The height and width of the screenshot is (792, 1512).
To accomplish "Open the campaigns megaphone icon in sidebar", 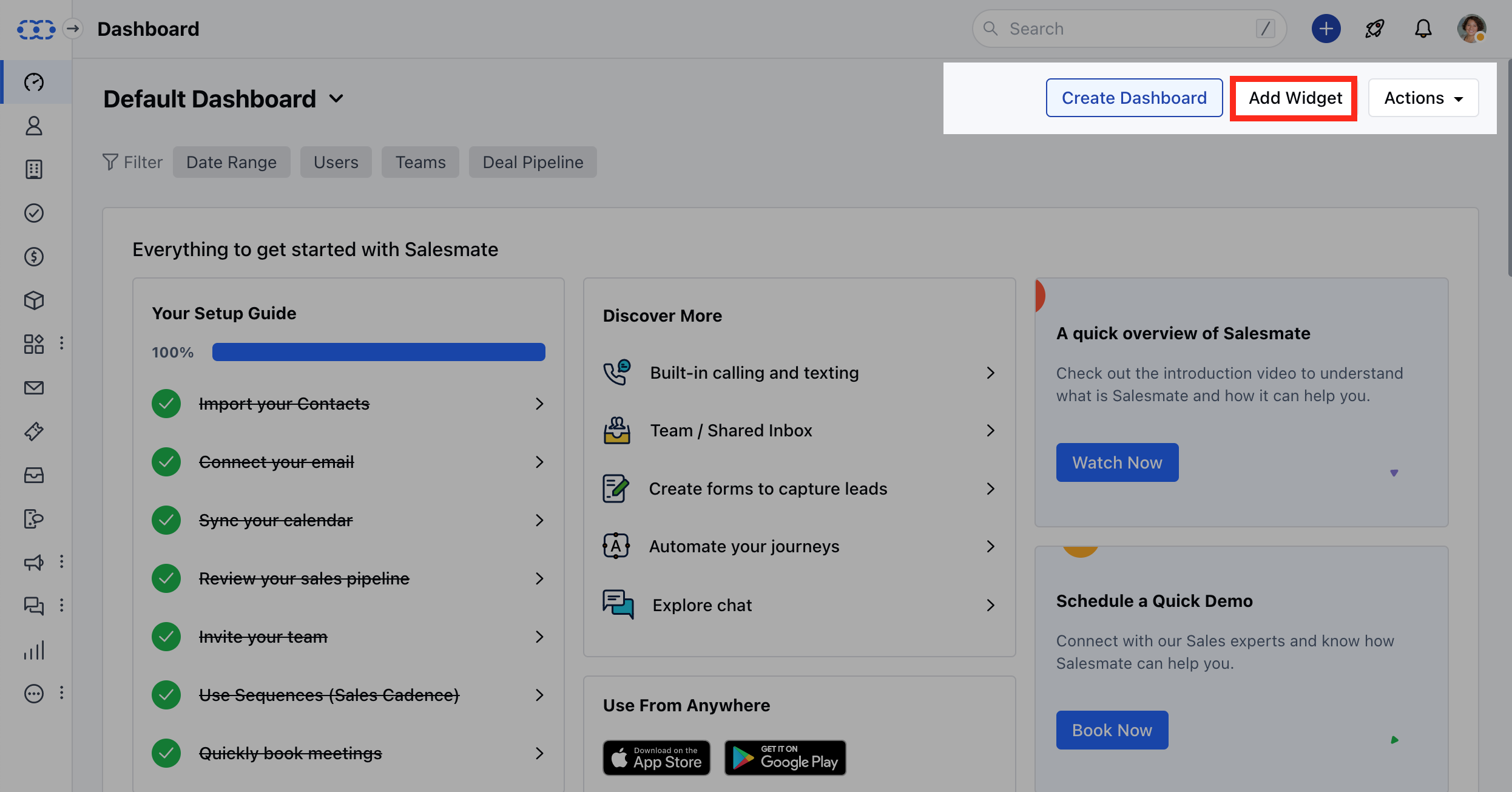I will click(x=34, y=563).
